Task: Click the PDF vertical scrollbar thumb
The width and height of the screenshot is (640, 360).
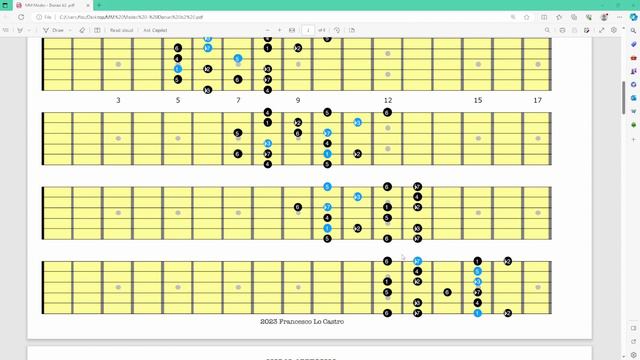Action: tap(623, 98)
